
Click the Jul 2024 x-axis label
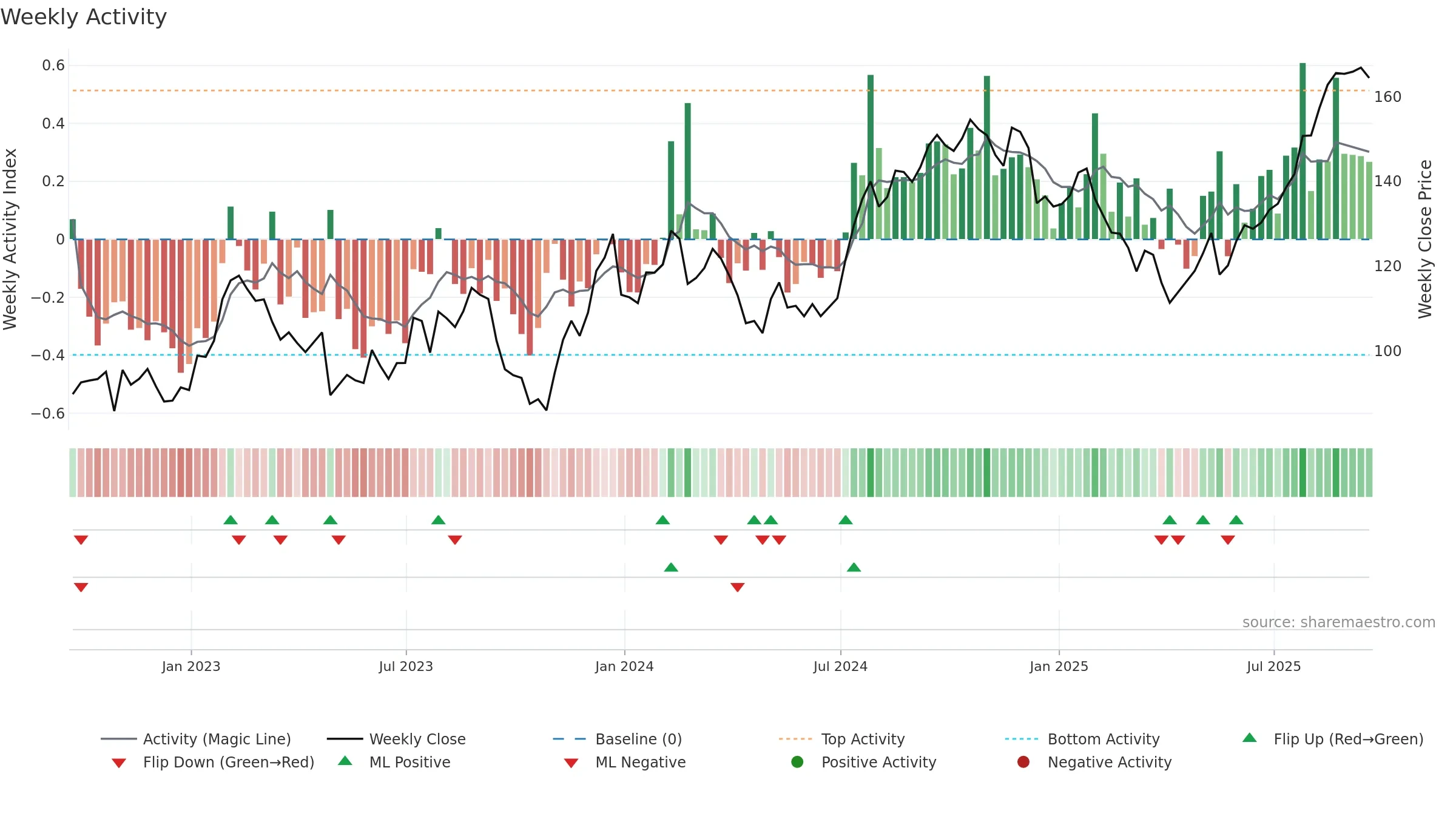point(840,667)
